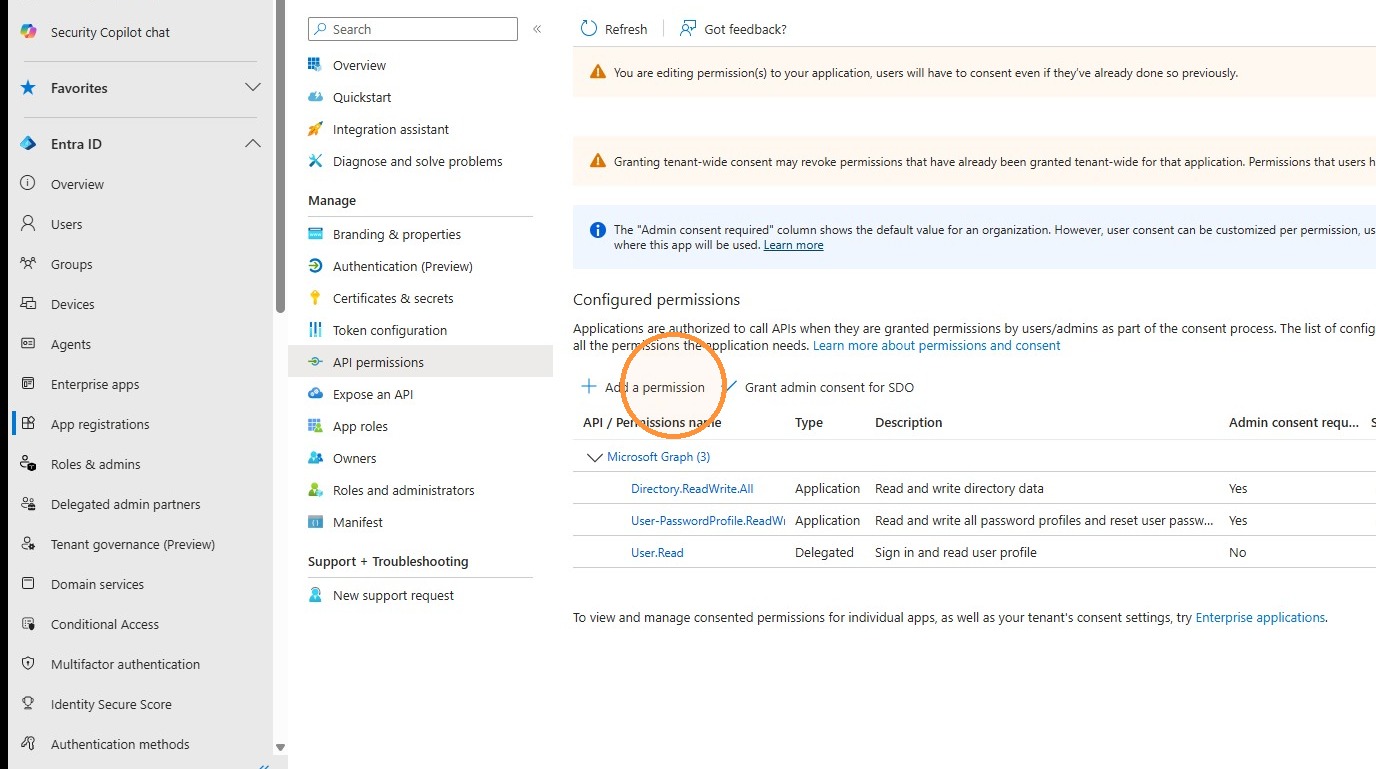Click the Expose an API cloud icon
1376x769 pixels.
tap(316, 394)
